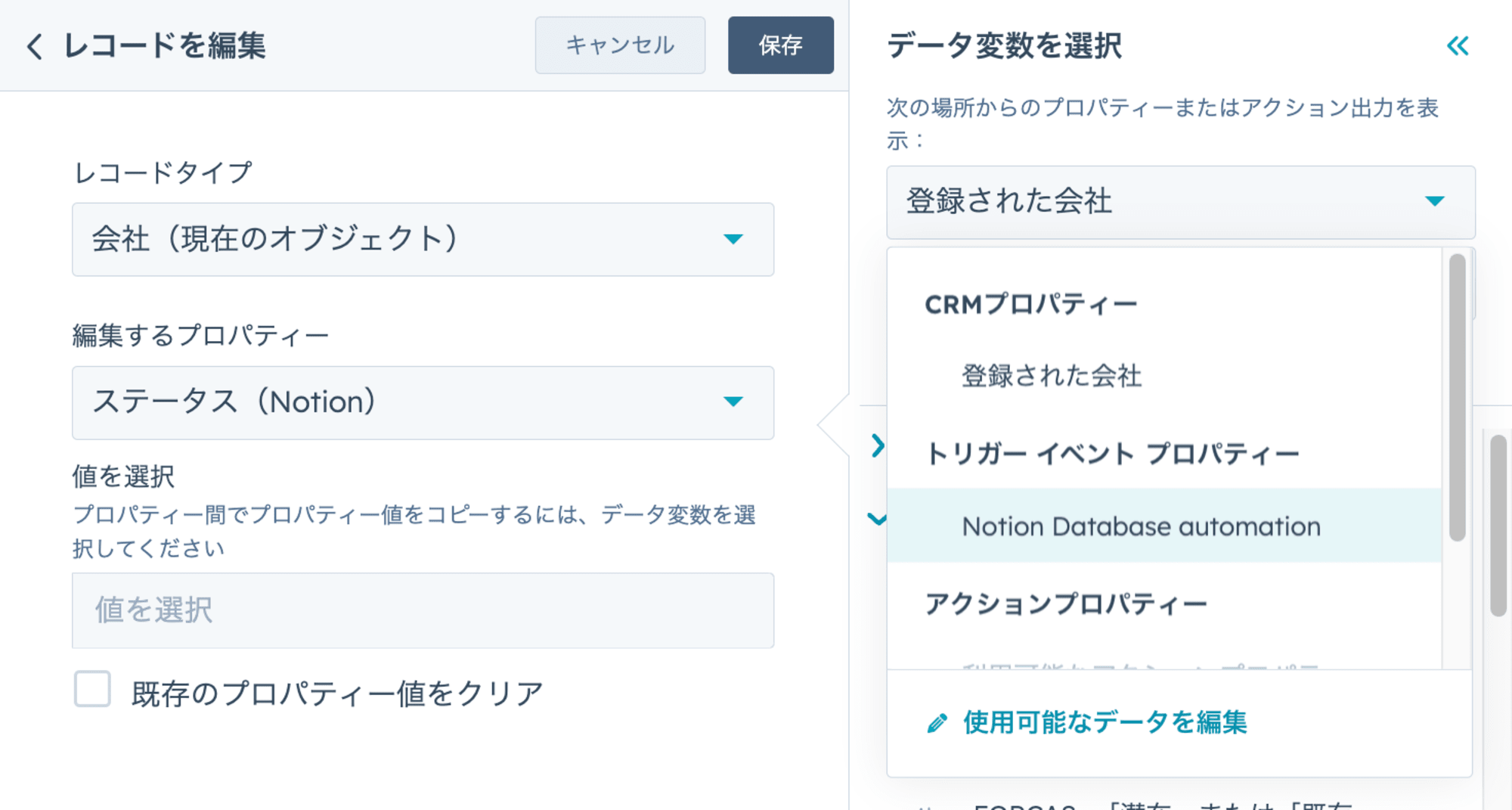Click the CRMプロパティー group heading
1512x810 pixels.
1030,304
